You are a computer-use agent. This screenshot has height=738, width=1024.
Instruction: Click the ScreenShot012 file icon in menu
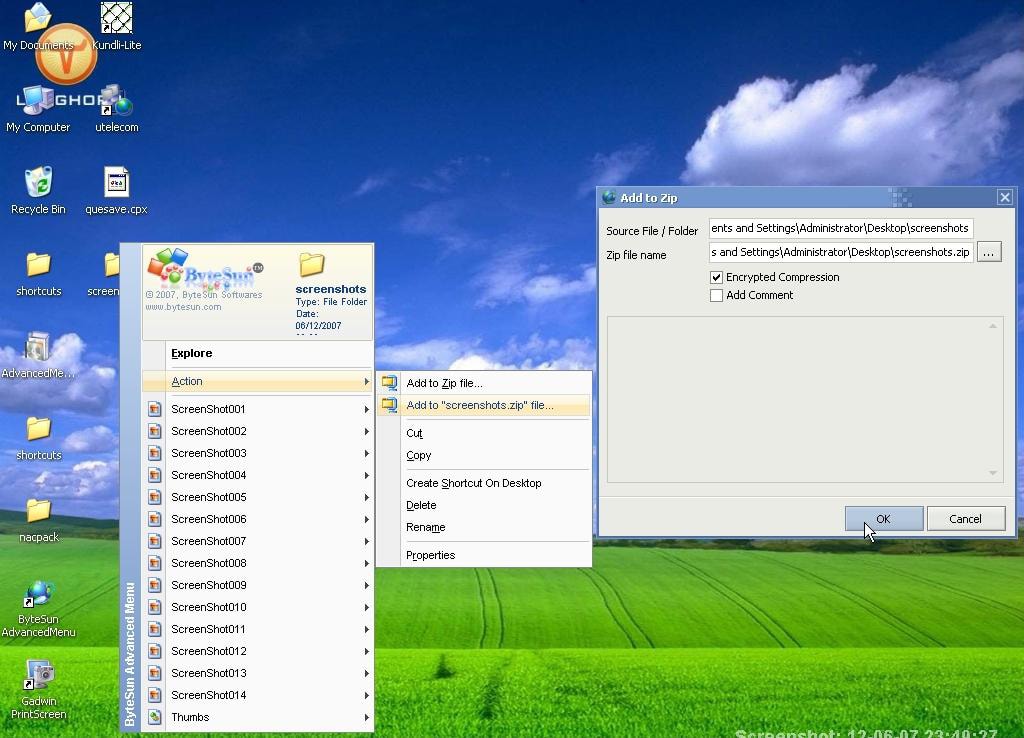[154, 651]
